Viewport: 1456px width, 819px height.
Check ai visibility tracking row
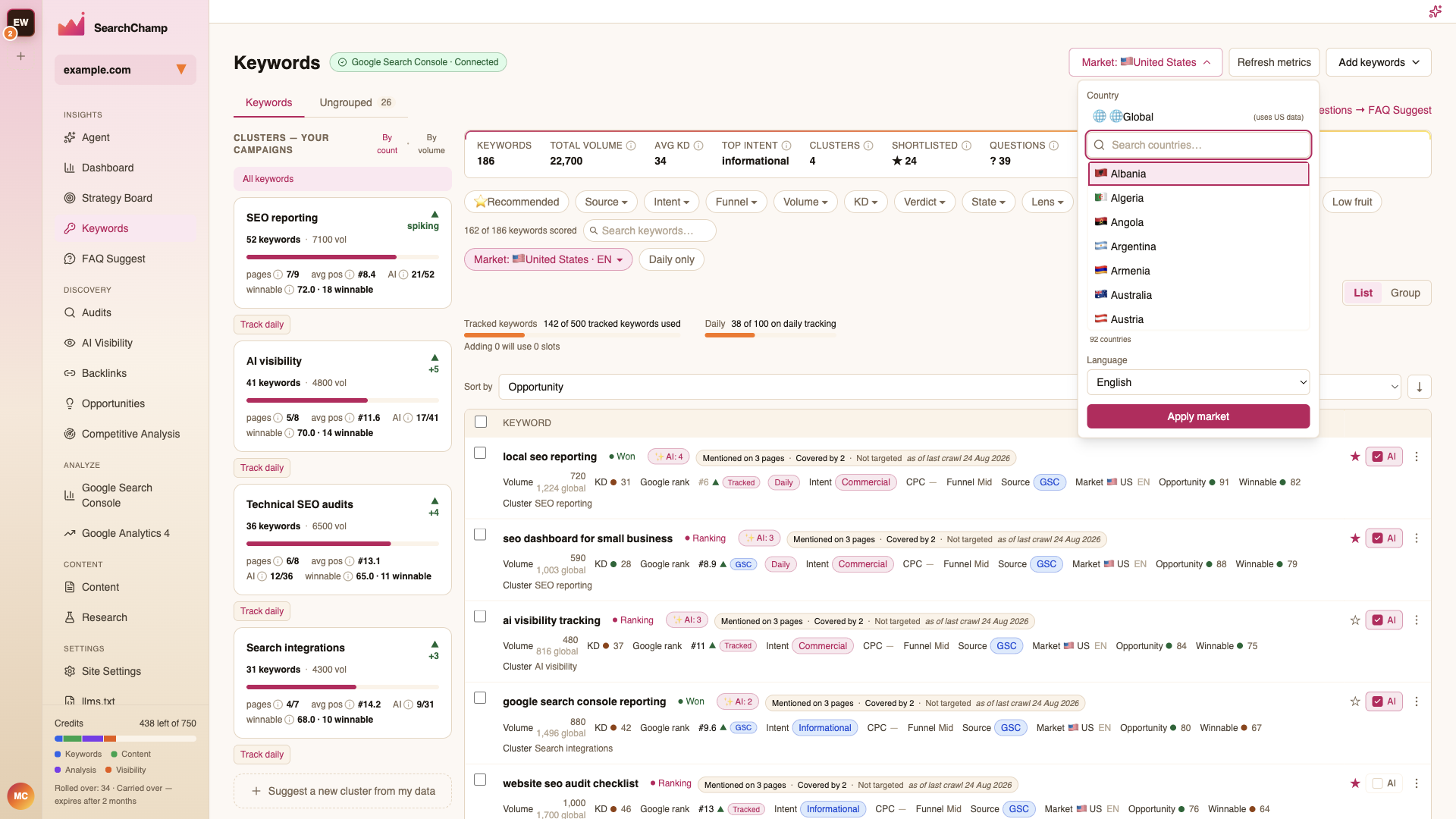point(480,617)
